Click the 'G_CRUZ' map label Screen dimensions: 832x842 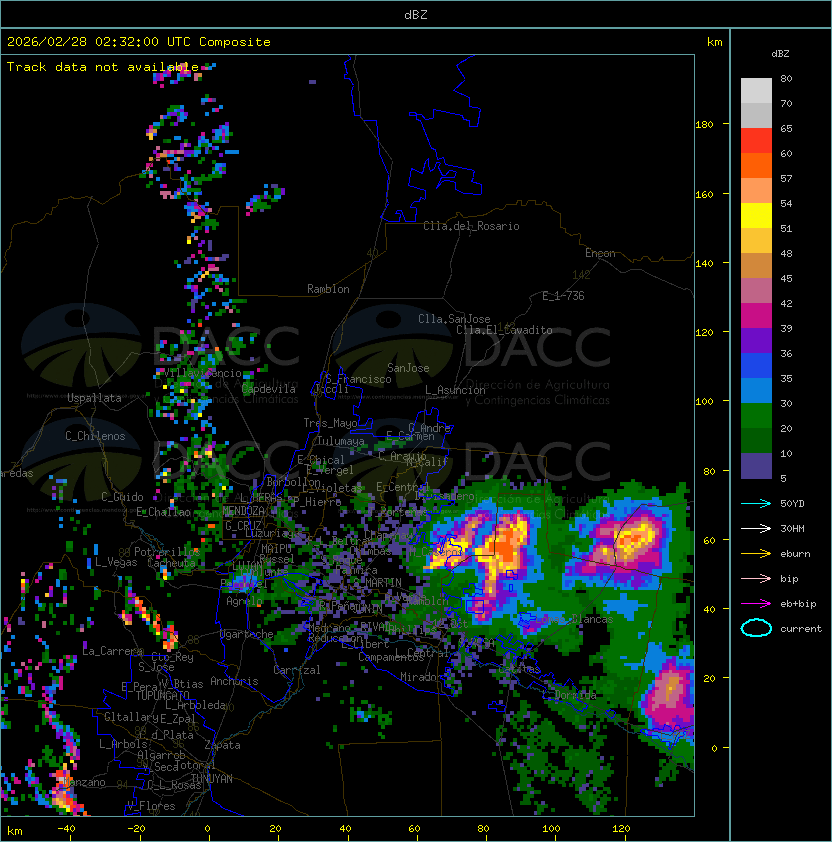243,526
